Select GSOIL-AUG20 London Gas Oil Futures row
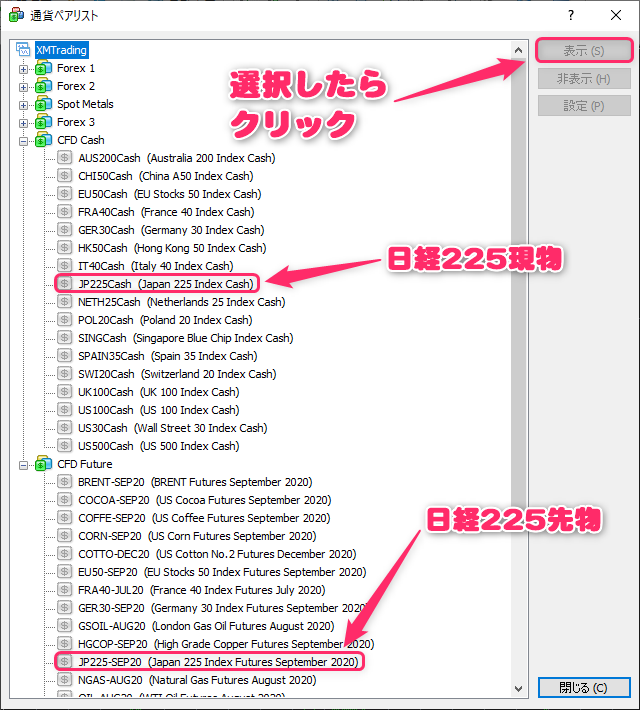This screenshot has height=710, width=640. point(206,626)
